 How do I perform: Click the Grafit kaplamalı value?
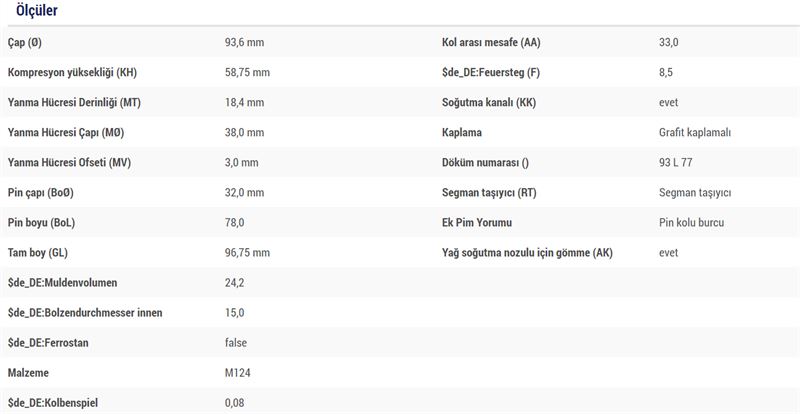pyautogui.click(x=695, y=133)
